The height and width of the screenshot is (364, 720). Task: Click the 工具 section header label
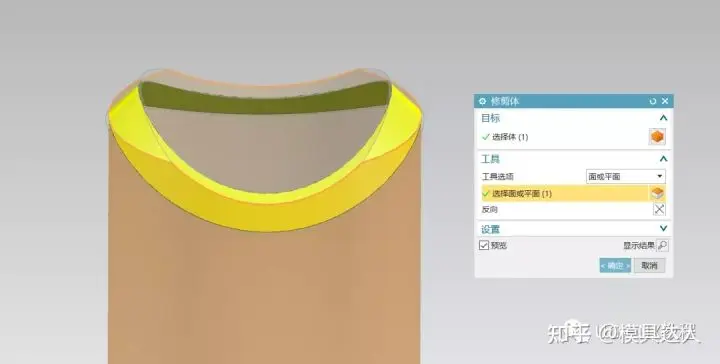click(x=490, y=159)
